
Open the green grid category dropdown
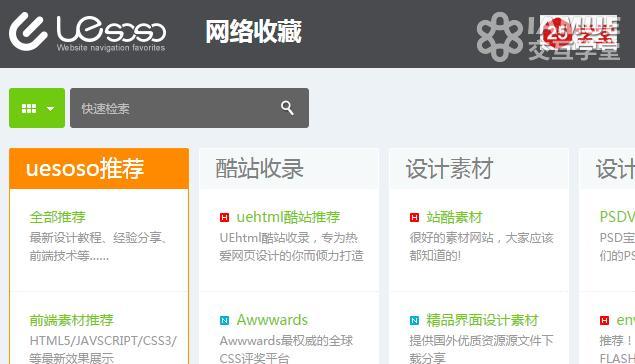[37, 108]
